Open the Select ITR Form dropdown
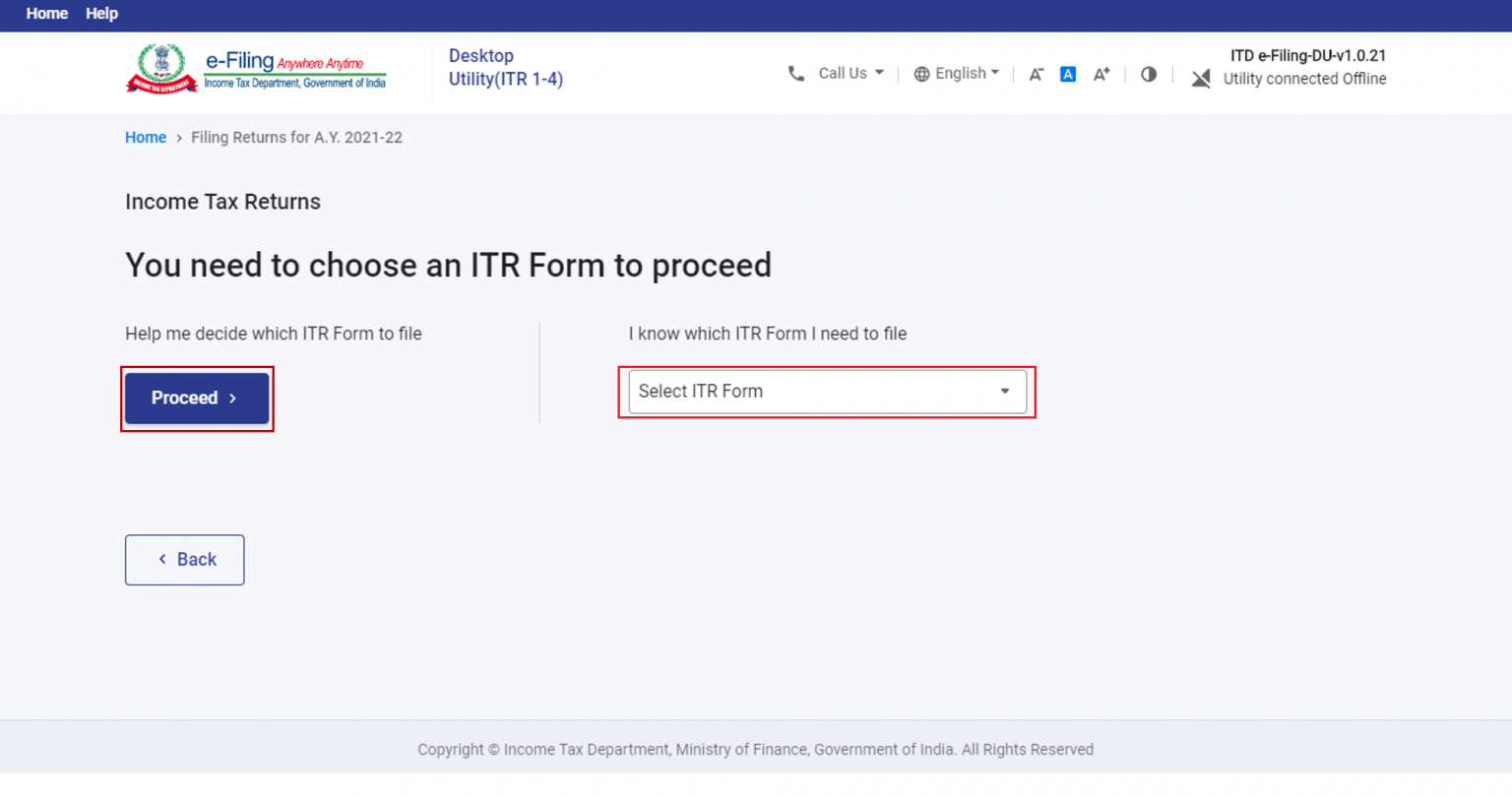Image resolution: width=1512 pixels, height=795 pixels. coord(826,392)
